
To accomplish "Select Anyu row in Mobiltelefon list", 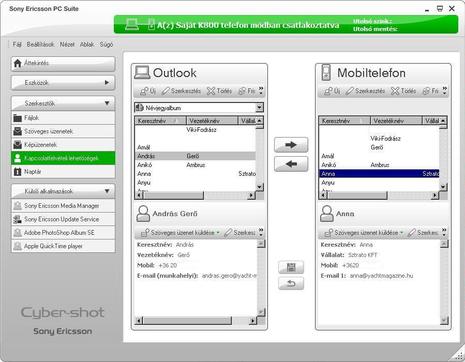I will click(x=379, y=183).
